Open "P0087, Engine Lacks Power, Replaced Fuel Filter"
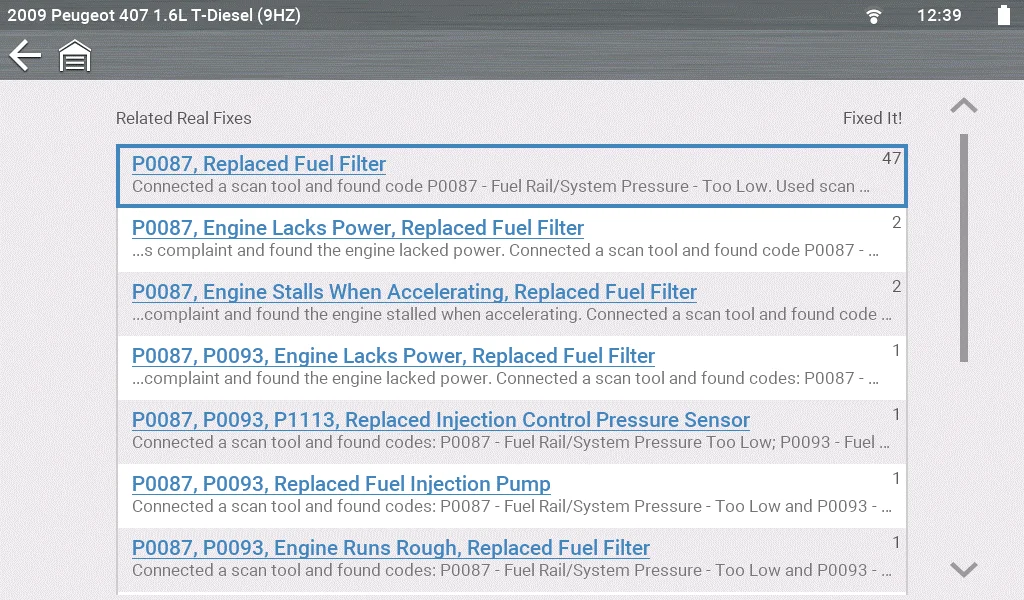1024x600 pixels. coord(358,228)
